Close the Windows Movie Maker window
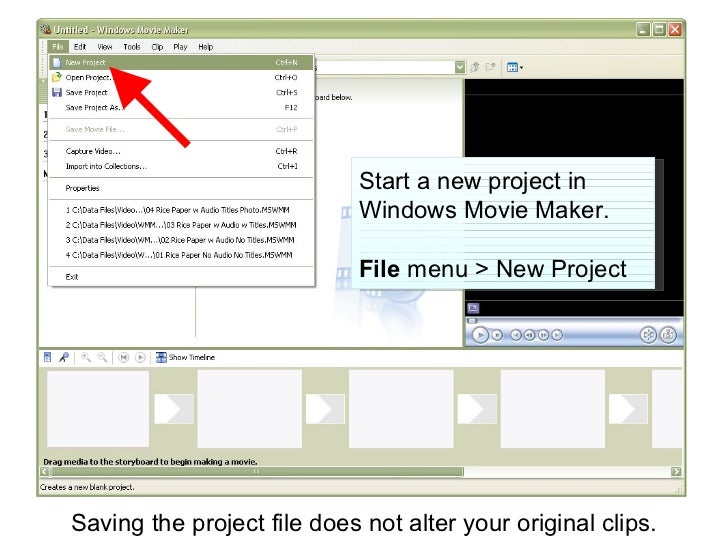728x546 pixels. coord(675,30)
